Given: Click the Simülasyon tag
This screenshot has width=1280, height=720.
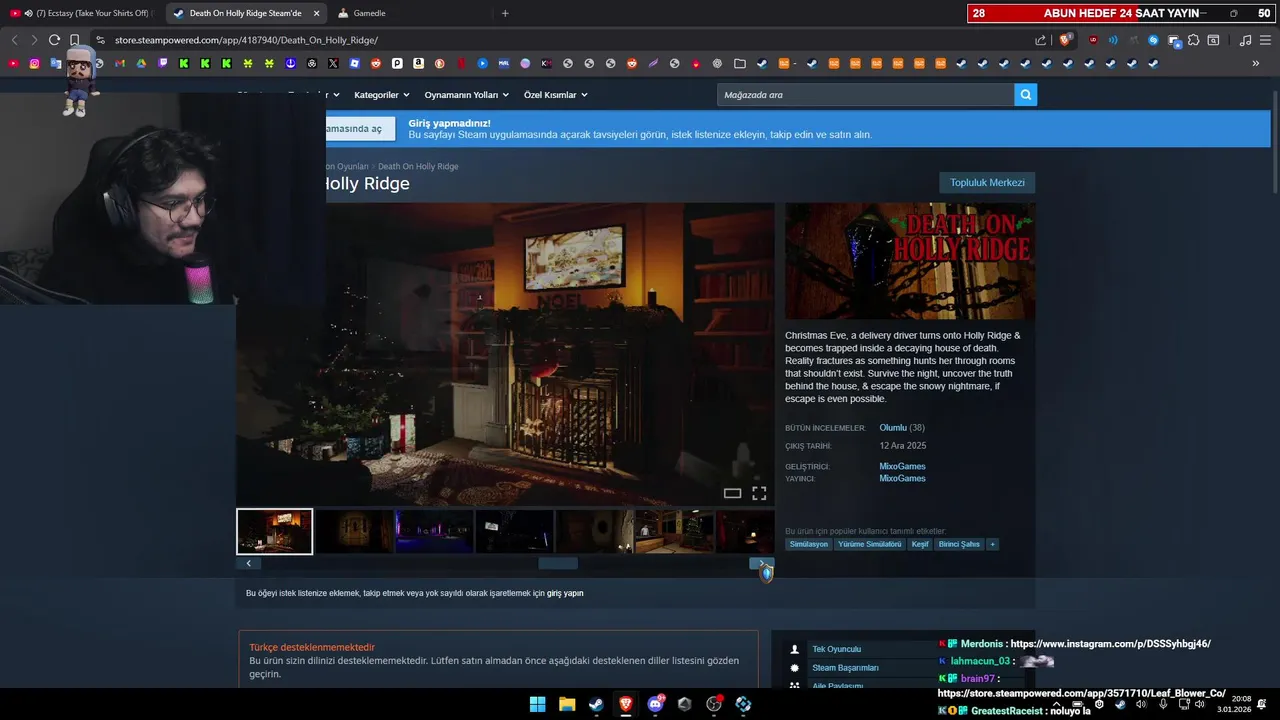Looking at the screenshot, I should click(x=809, y=544).
